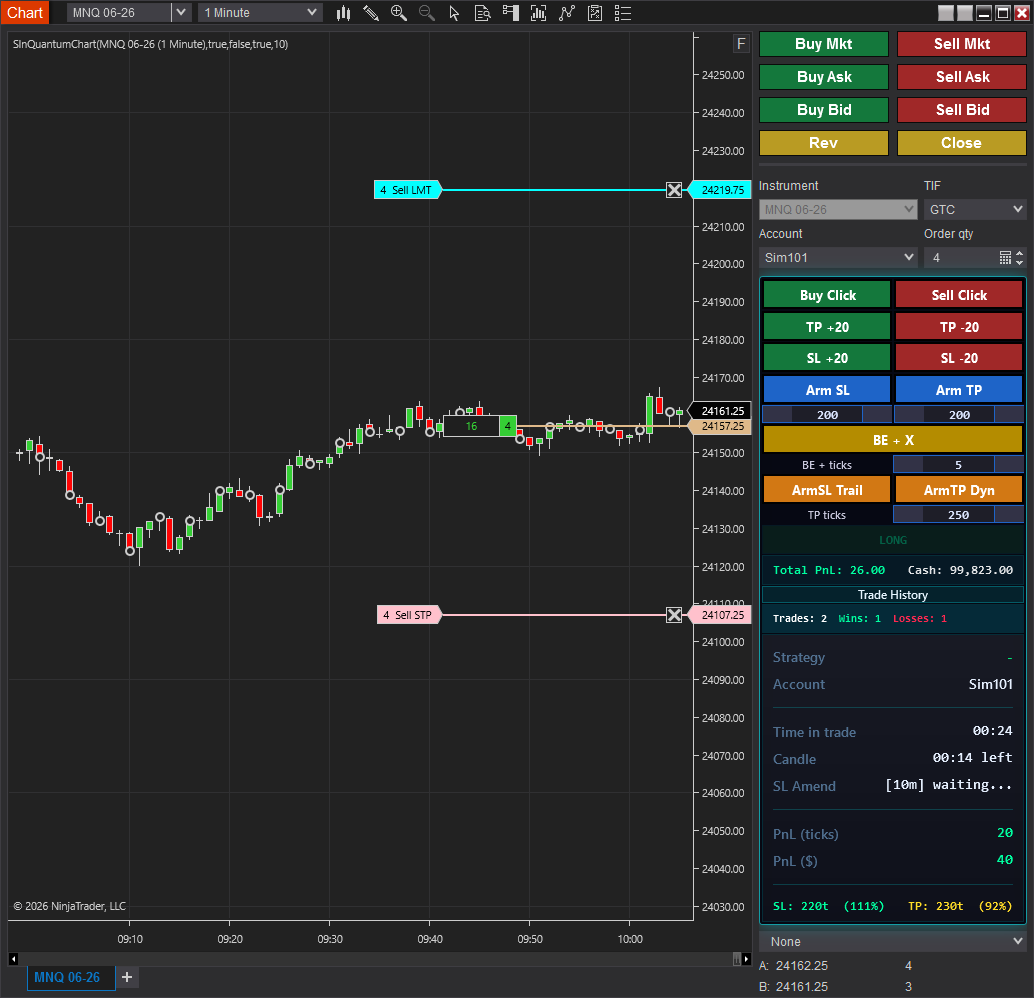The height and width of the screenshot is (998, 1034).
Task: Add a new tab with plus button
Action: point(127,977)
